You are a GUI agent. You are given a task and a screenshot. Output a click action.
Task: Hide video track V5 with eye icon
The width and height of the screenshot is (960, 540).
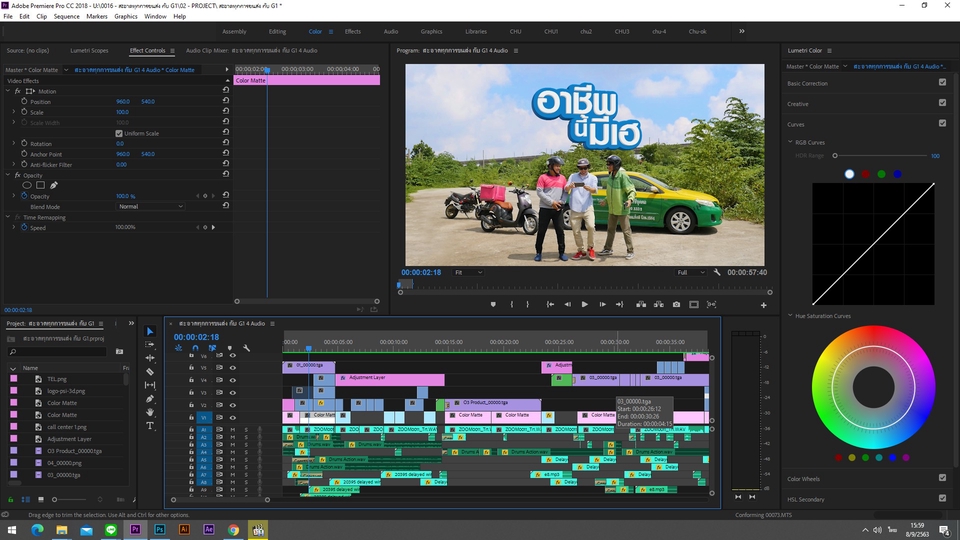coord(233,367)
